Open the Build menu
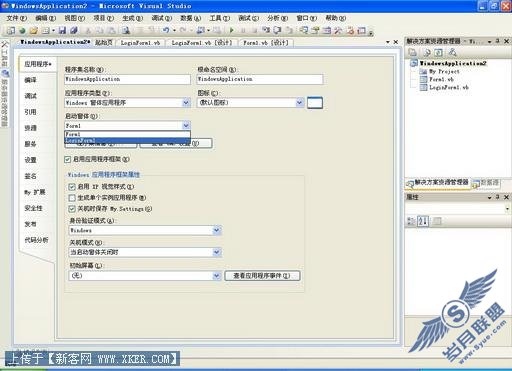This screenshot has height=371, width=512. coord(132,18)
